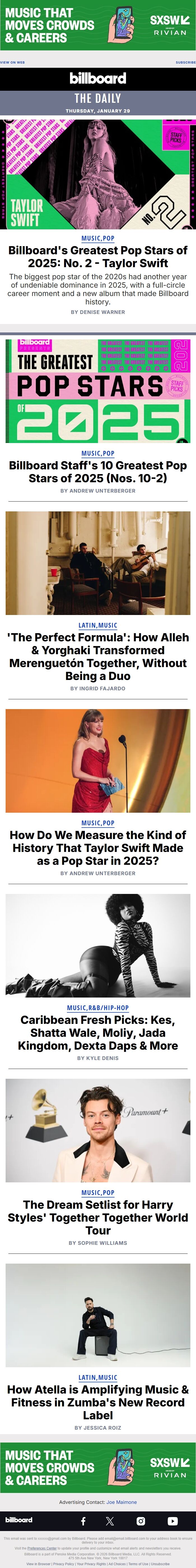
Task: Open the Greatest Pop Stars 2025 banner image
Action: (x=97, y=390)
